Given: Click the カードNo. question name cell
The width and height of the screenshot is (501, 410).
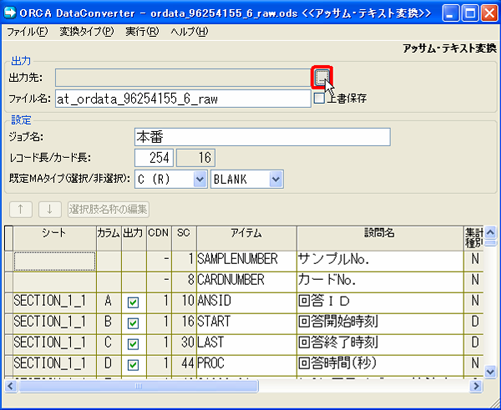Looking at the screenshot, I should [380, 282].
